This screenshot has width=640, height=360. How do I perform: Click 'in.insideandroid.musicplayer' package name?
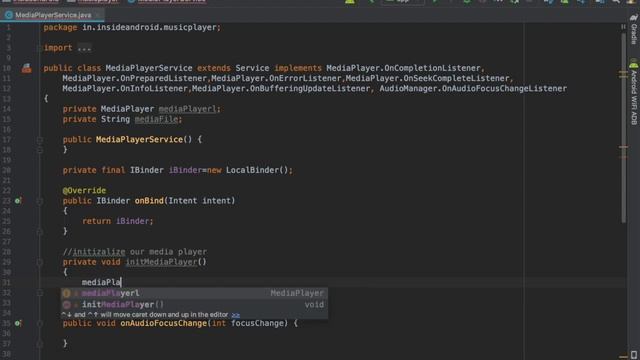coord(149,27)
